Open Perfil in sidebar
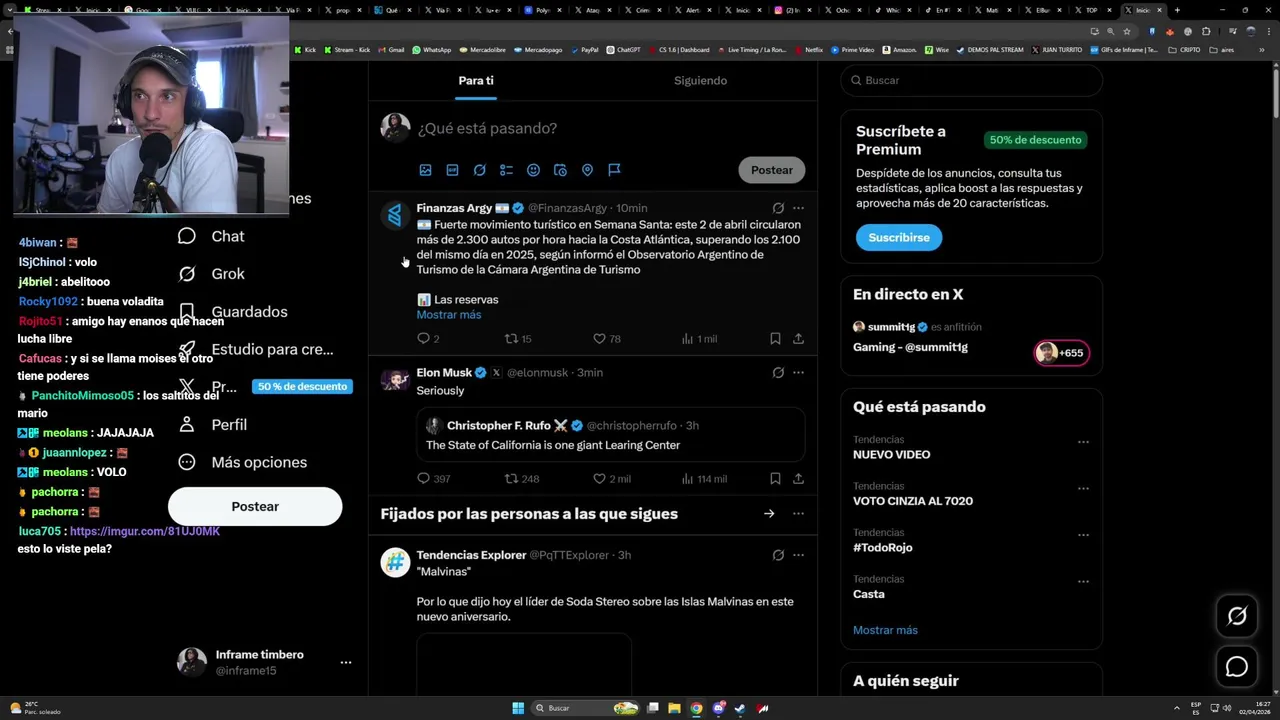 coord(213,425)
